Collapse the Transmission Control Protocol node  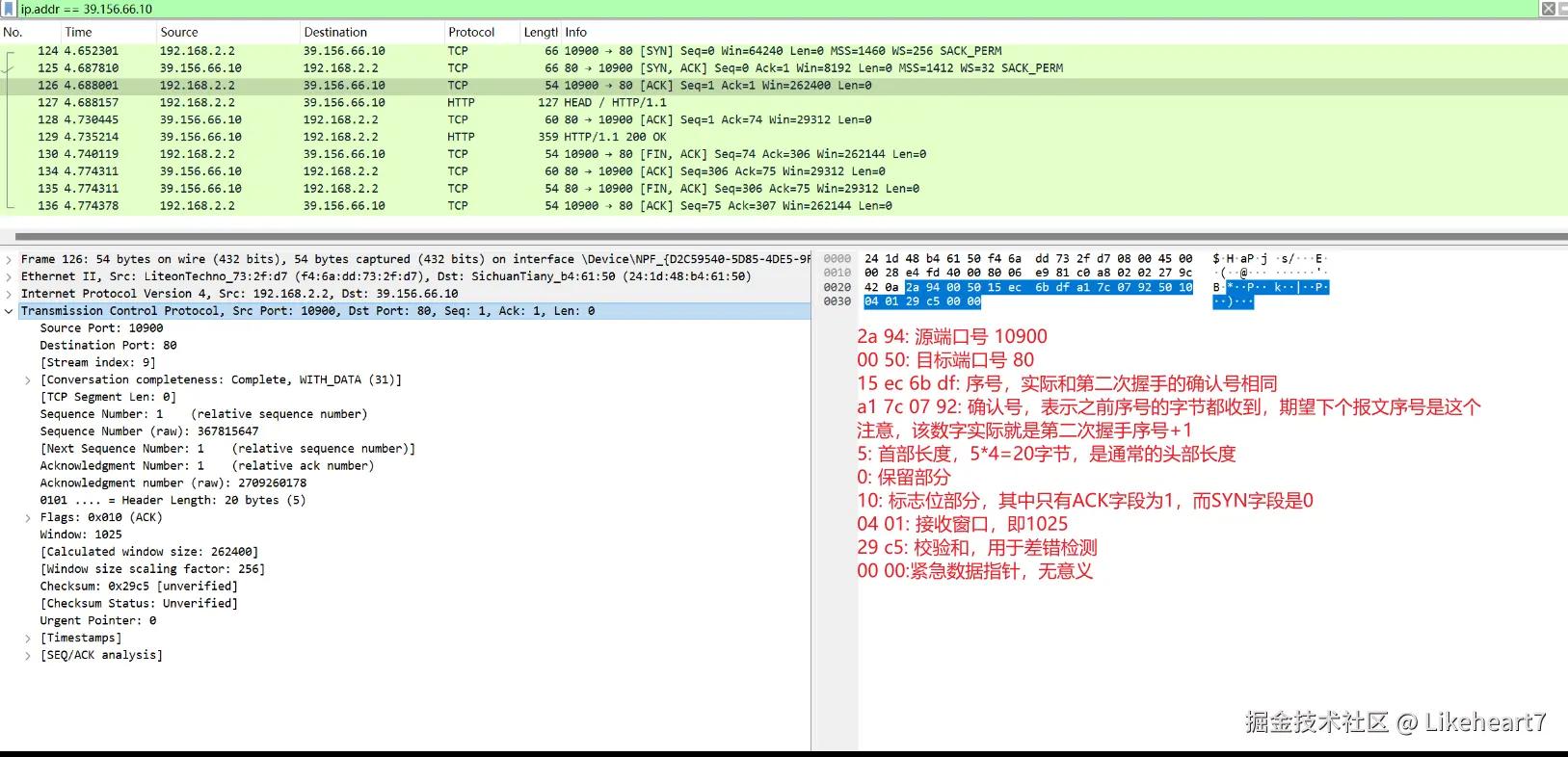(x=9, y=311)
